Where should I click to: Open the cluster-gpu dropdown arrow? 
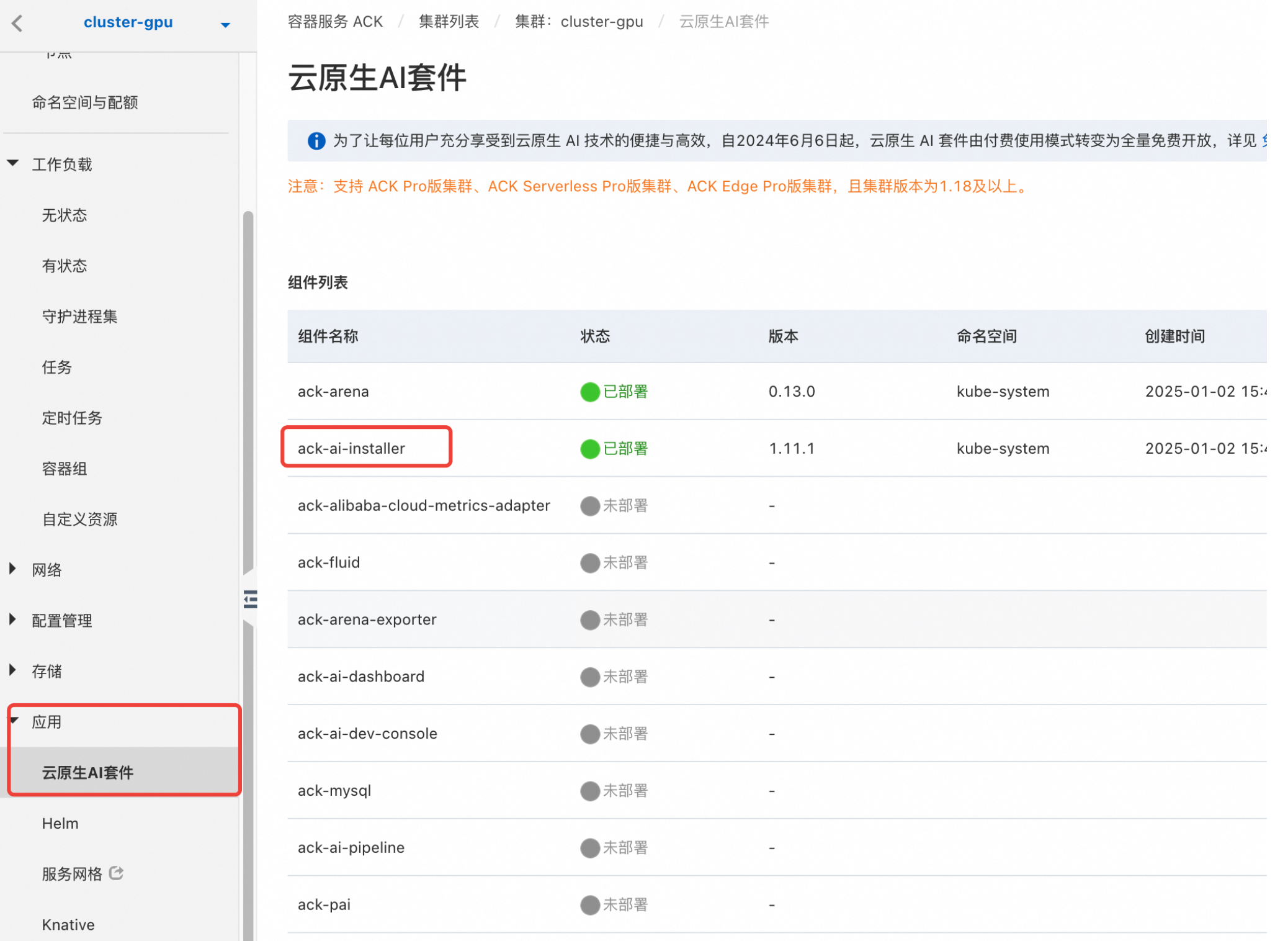[x=225, y=25]
